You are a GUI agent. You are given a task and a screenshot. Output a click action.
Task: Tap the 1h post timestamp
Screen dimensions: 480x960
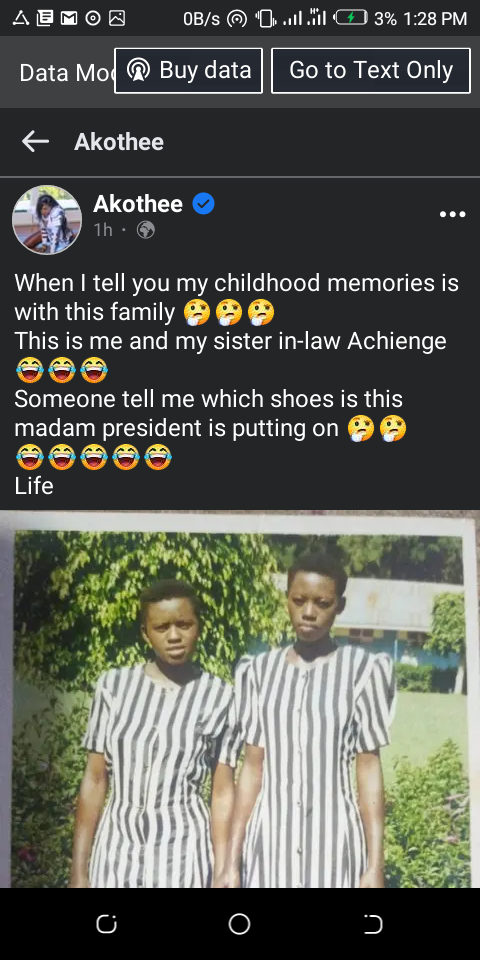click(103, 230)
